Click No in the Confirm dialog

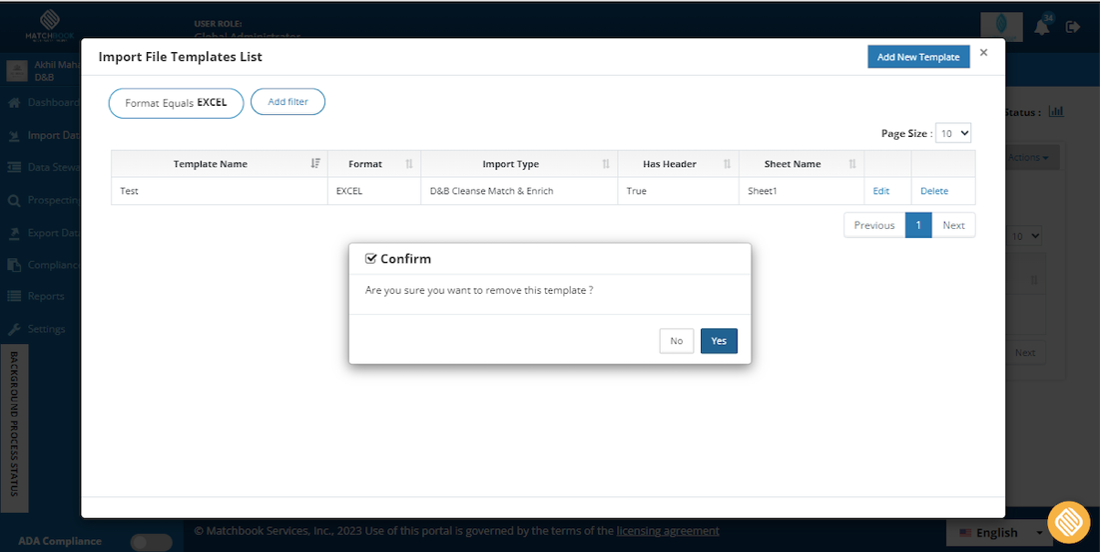[676, 341]
